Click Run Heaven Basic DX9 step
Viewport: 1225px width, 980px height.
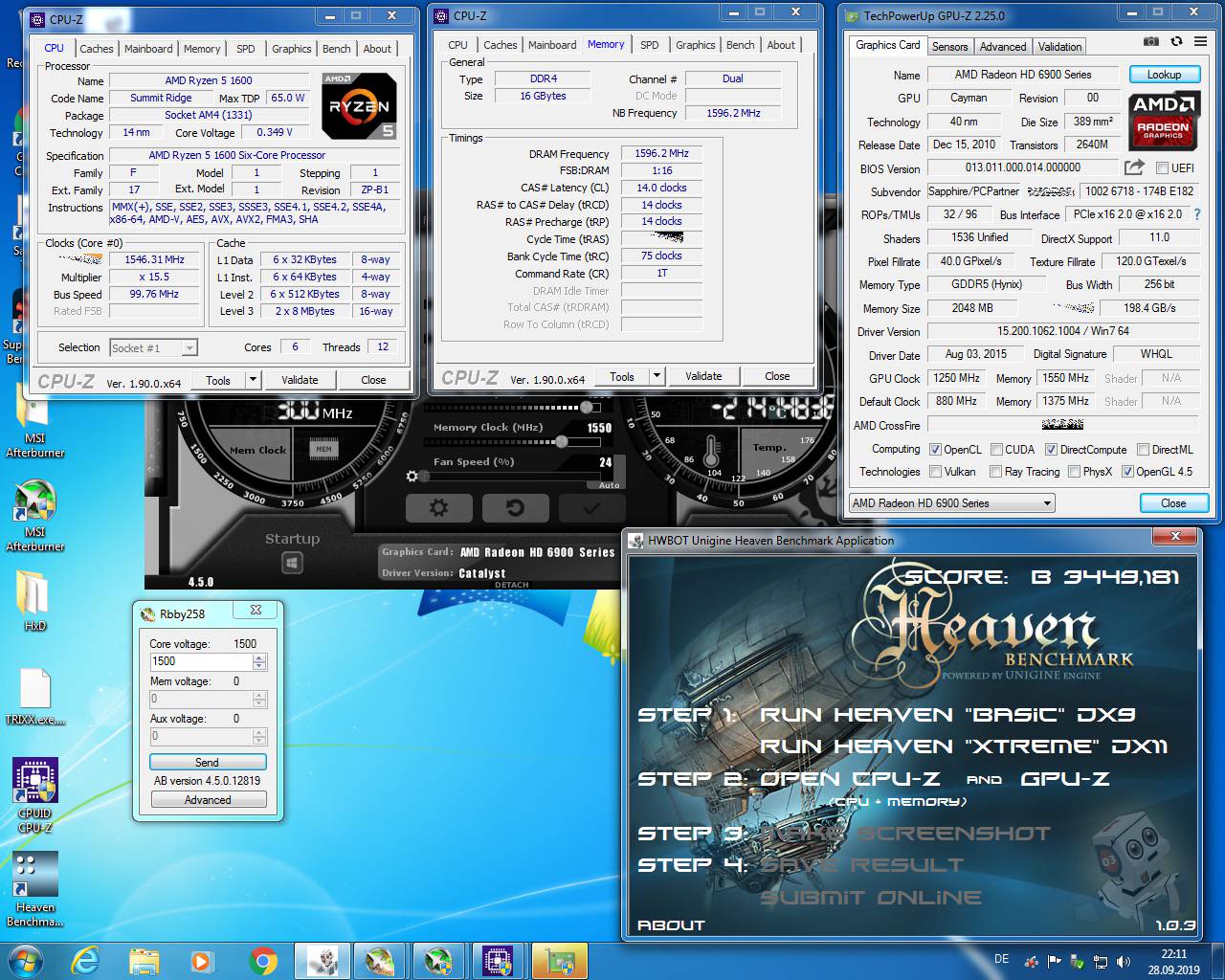[x=947, y=715]
